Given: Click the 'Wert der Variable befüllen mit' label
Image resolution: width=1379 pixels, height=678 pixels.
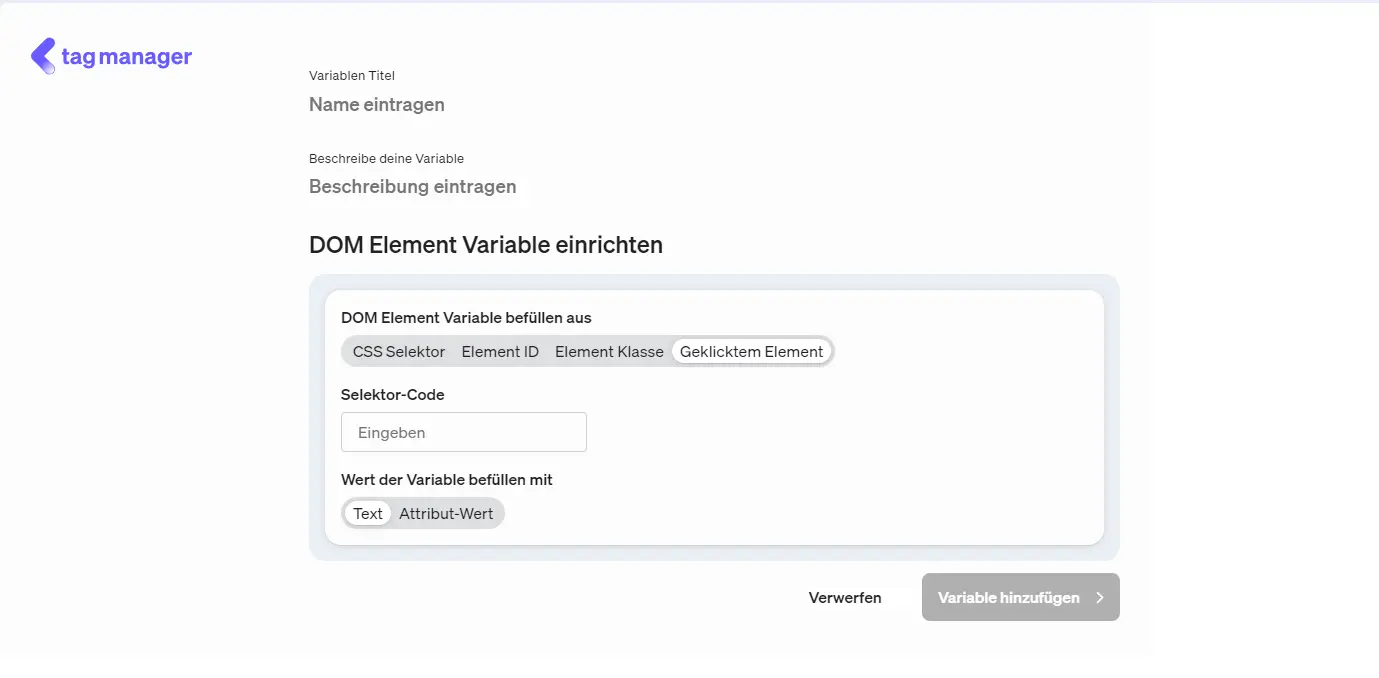Looking at the screenshot, I should click(x=446, y=479).
